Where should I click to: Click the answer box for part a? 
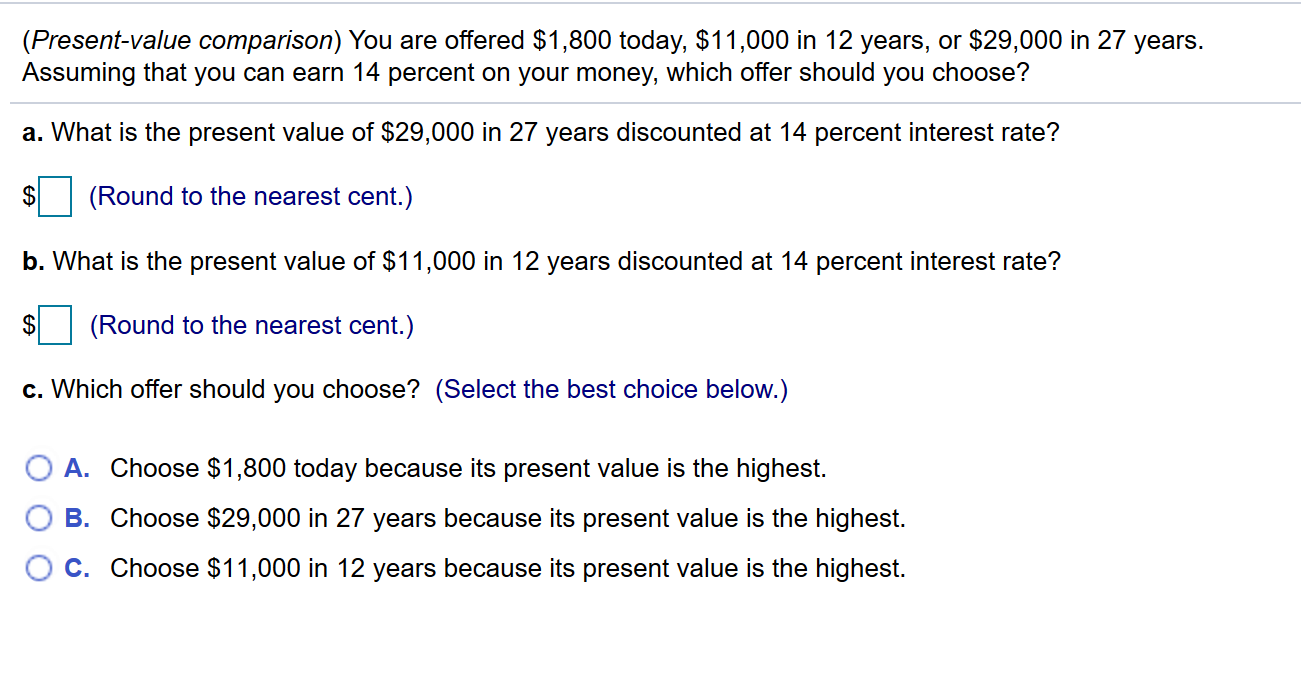[x=55, y=196]
